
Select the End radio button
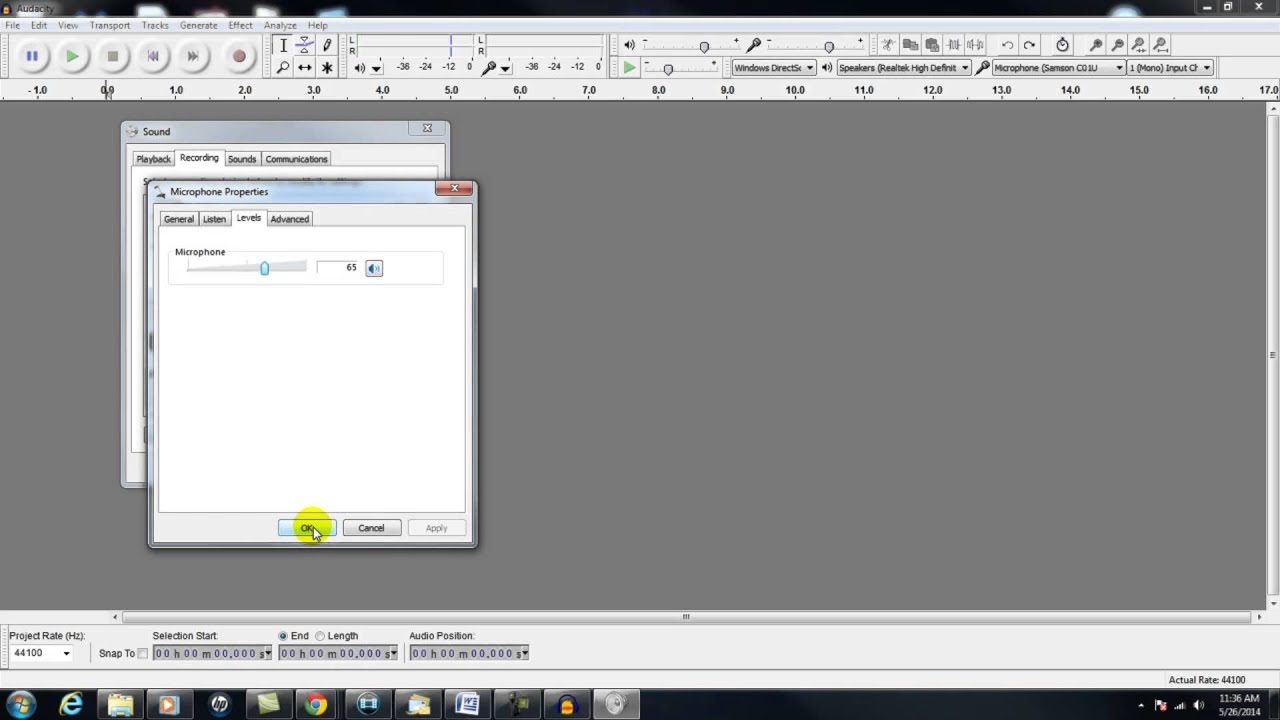(283, 636)
